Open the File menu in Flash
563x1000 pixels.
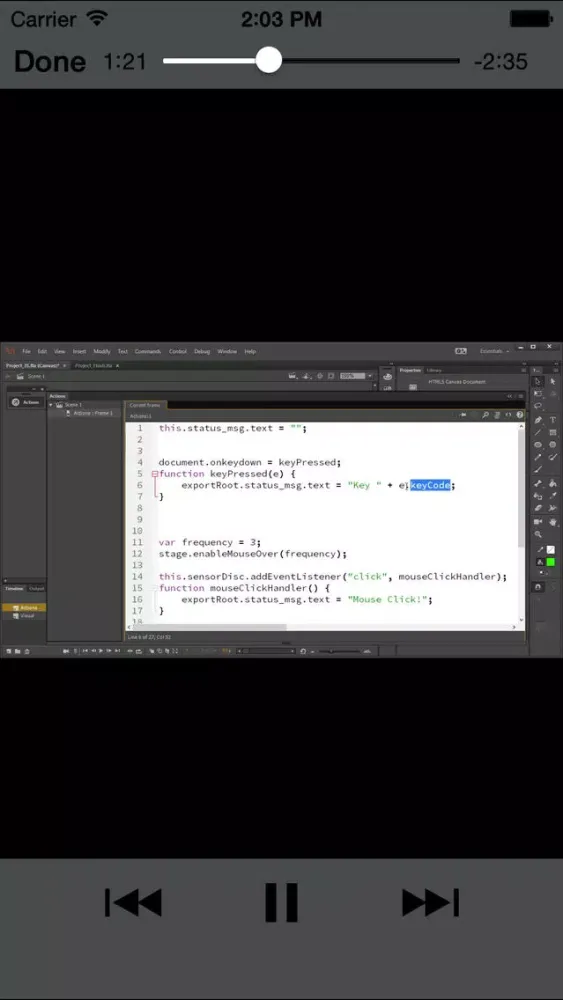(26, 351)
